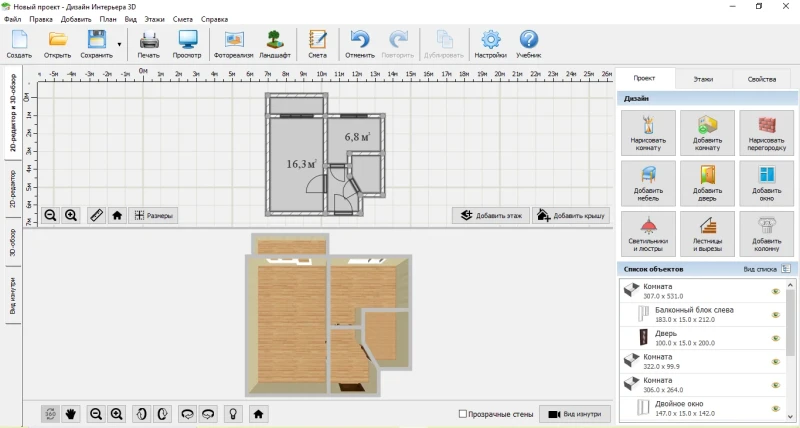Rotate 3D model clockwise
Image resolution: width=800 pixels, height=428 pixels.
point(208,414)
